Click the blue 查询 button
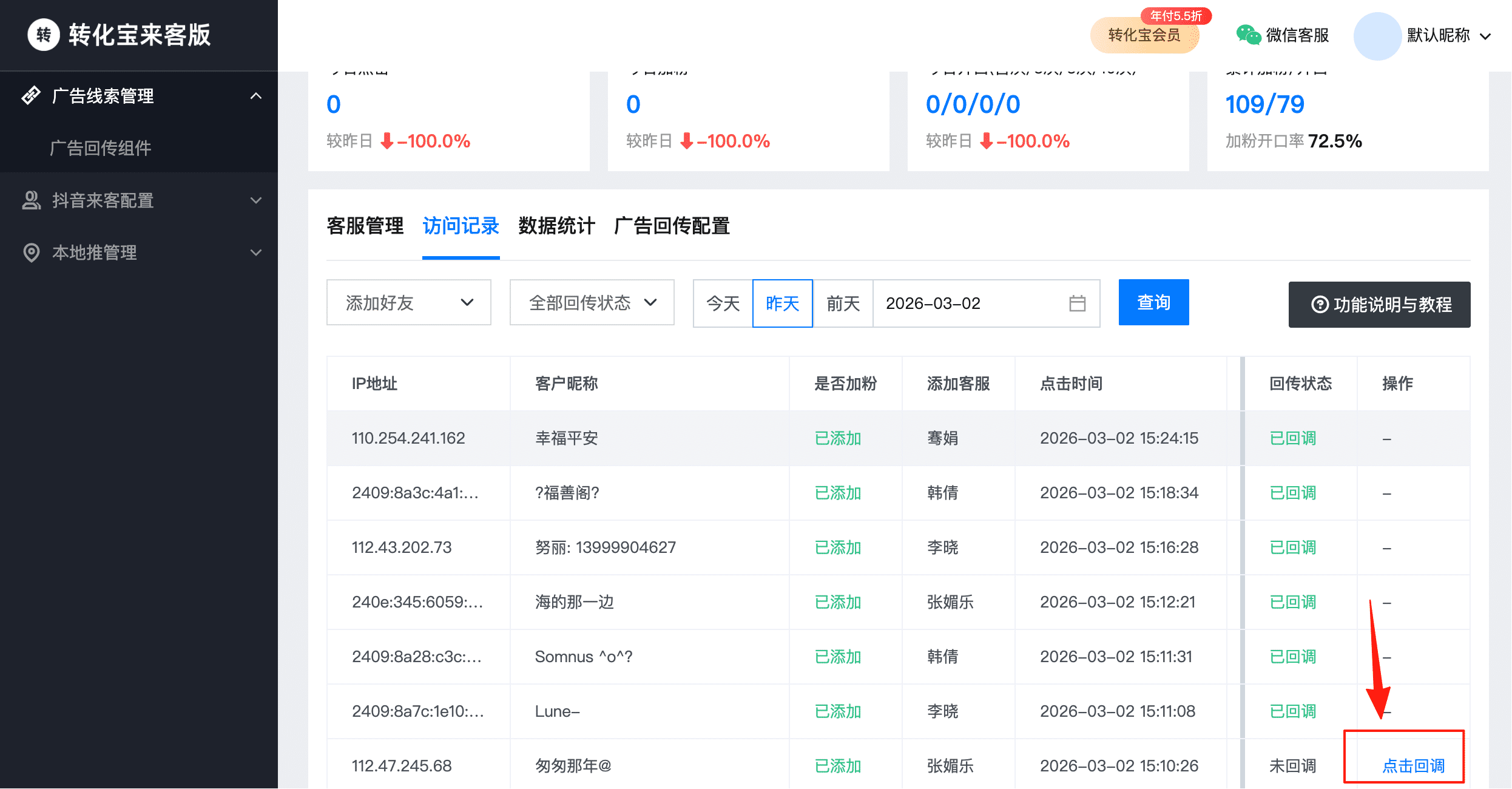The image size is (1512, 789). [x=1153, y=302]
